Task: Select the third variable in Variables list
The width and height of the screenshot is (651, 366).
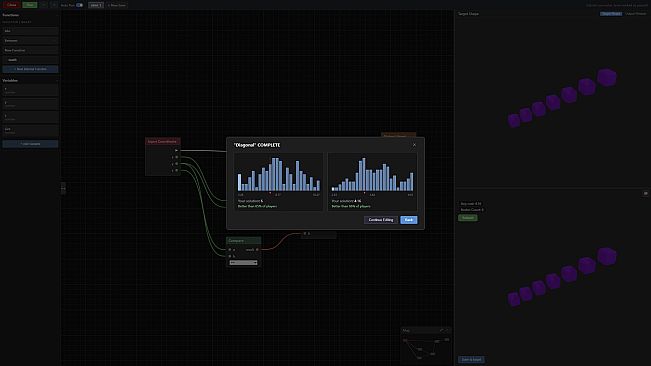Action: click(x=30, y=117)
